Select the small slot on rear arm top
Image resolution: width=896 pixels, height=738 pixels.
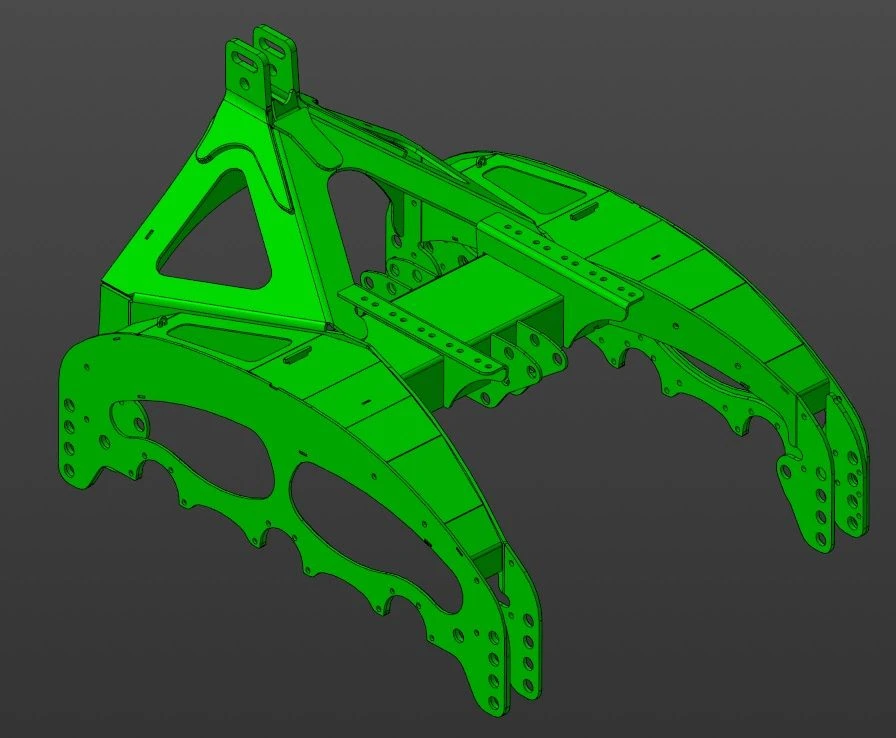pyautogui.click(x=584, y=211)
